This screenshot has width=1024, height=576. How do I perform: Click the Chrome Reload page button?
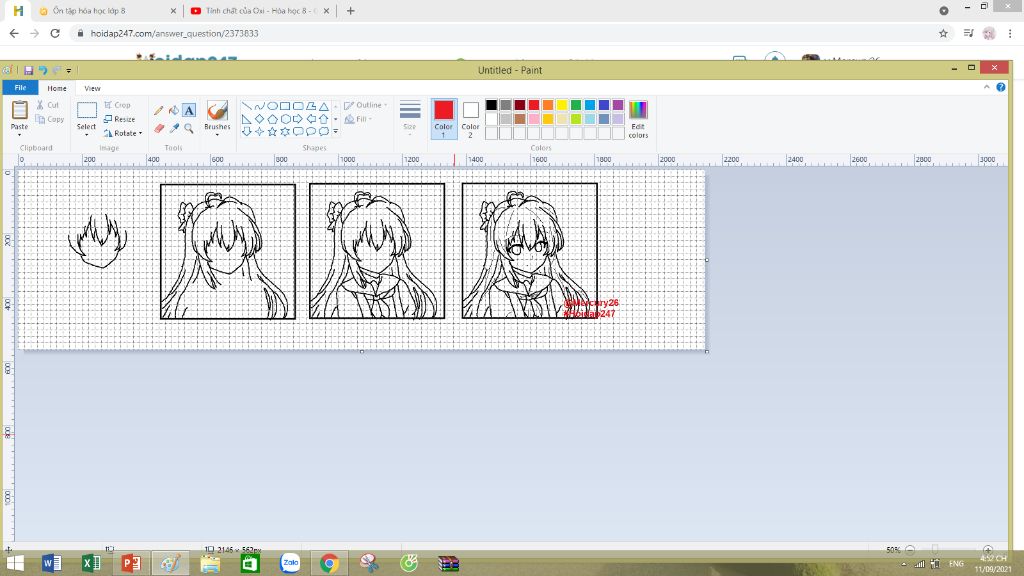click(x=55, y=33)
